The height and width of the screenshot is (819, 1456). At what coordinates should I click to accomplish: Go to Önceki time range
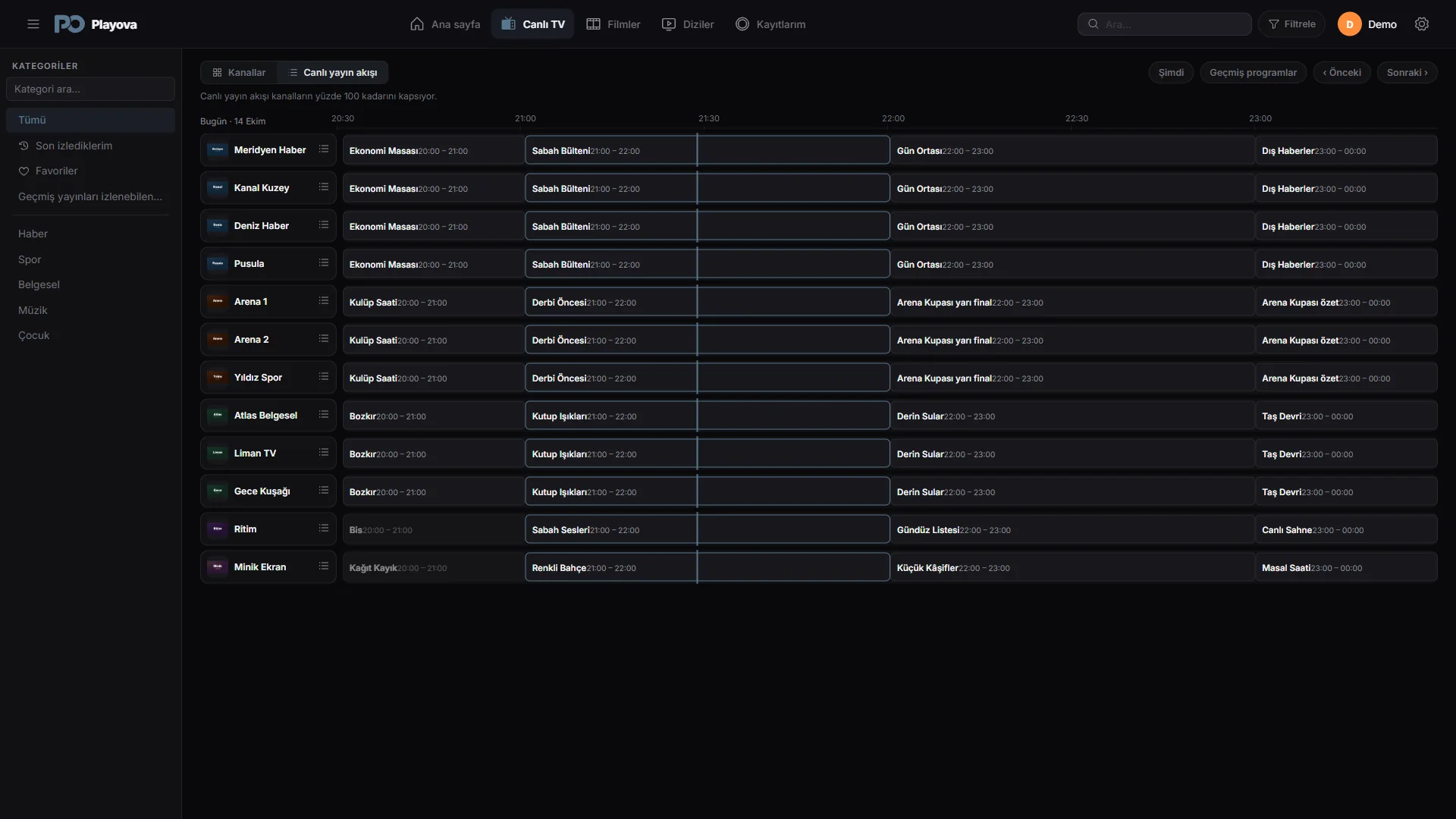[x=1341, y=73]
